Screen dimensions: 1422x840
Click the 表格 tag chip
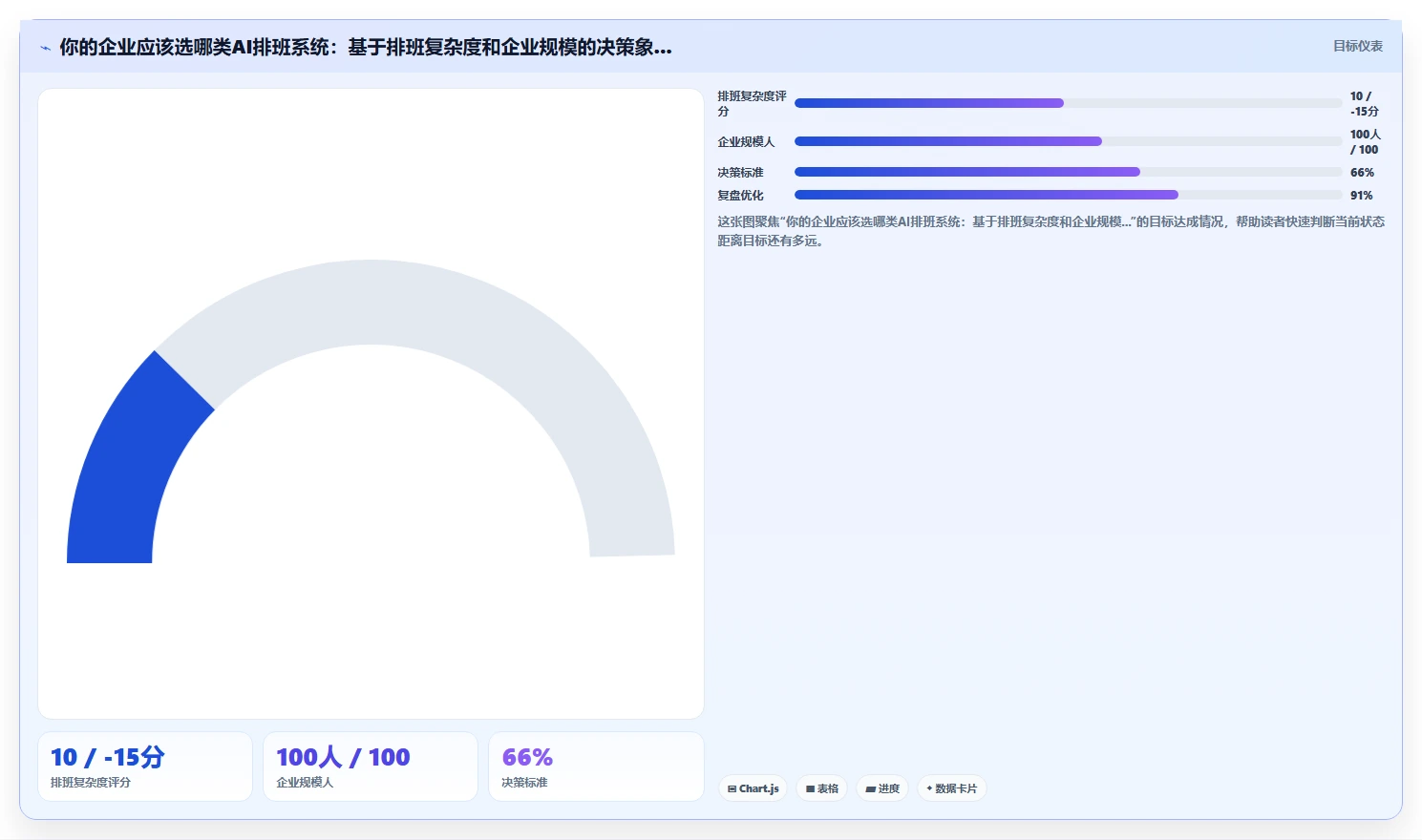coord(822,788)
